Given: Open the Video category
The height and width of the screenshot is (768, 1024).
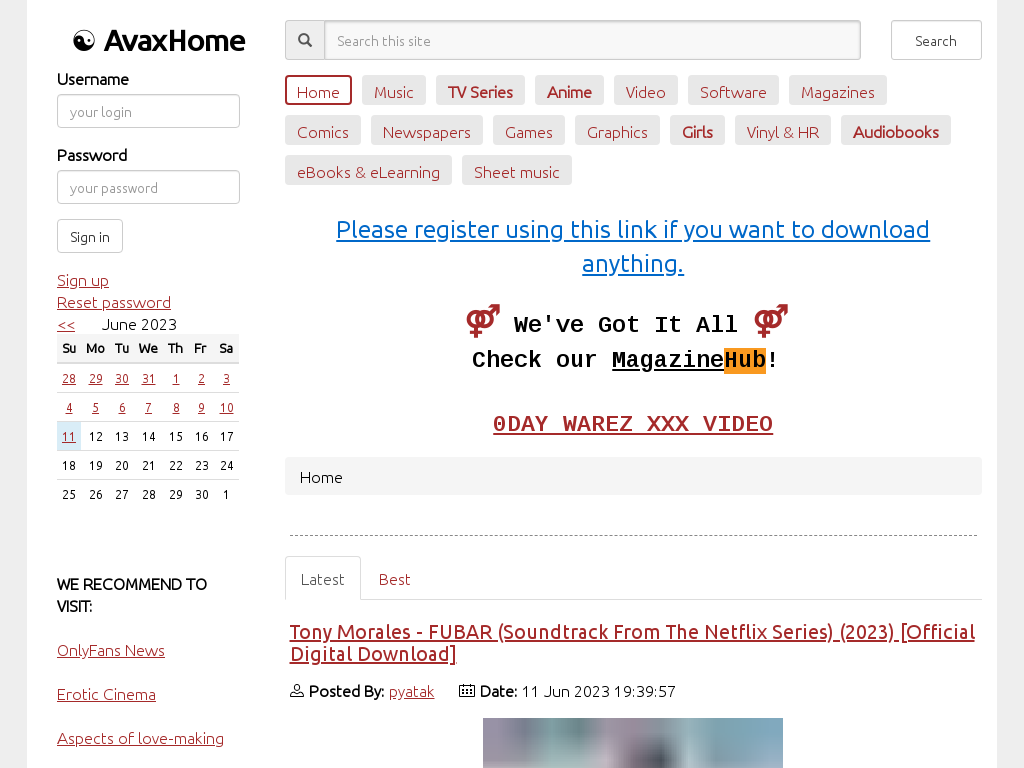Looking at the screenshot, I should click(x=645, y=91).
